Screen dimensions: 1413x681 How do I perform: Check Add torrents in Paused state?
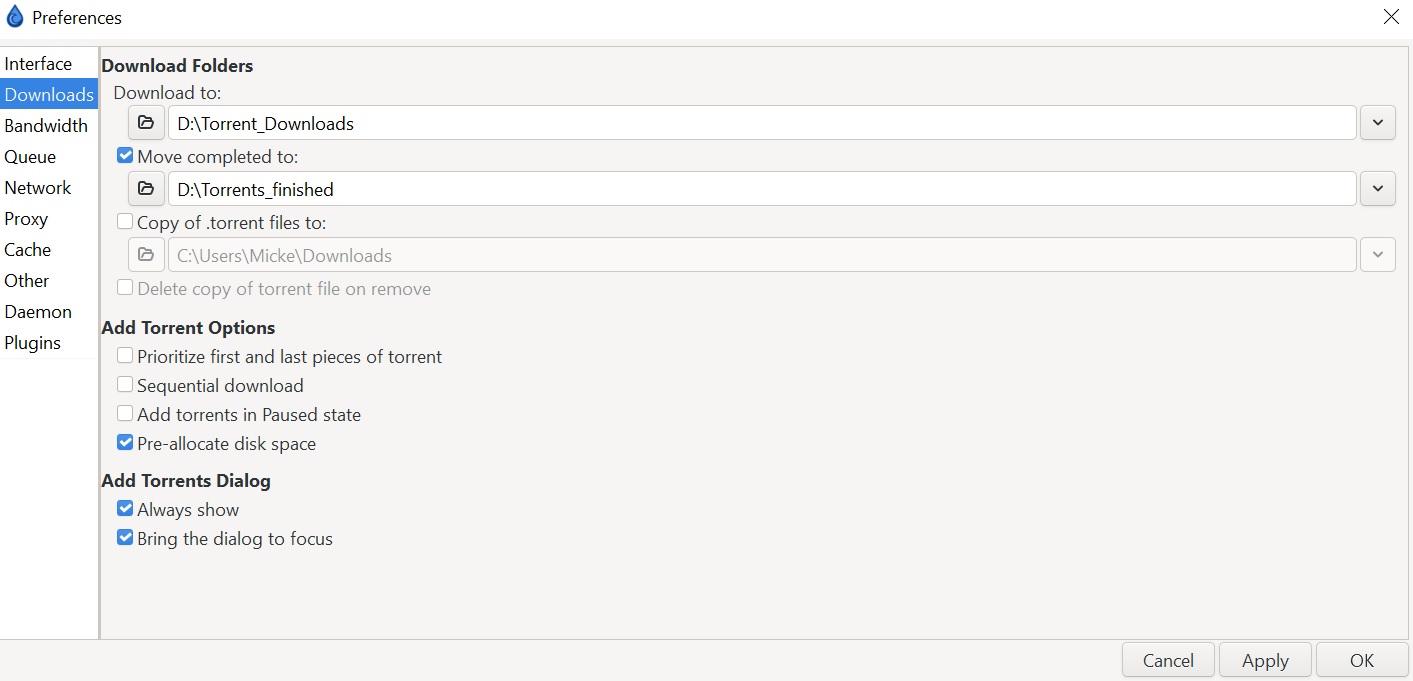tap(125, 414)
